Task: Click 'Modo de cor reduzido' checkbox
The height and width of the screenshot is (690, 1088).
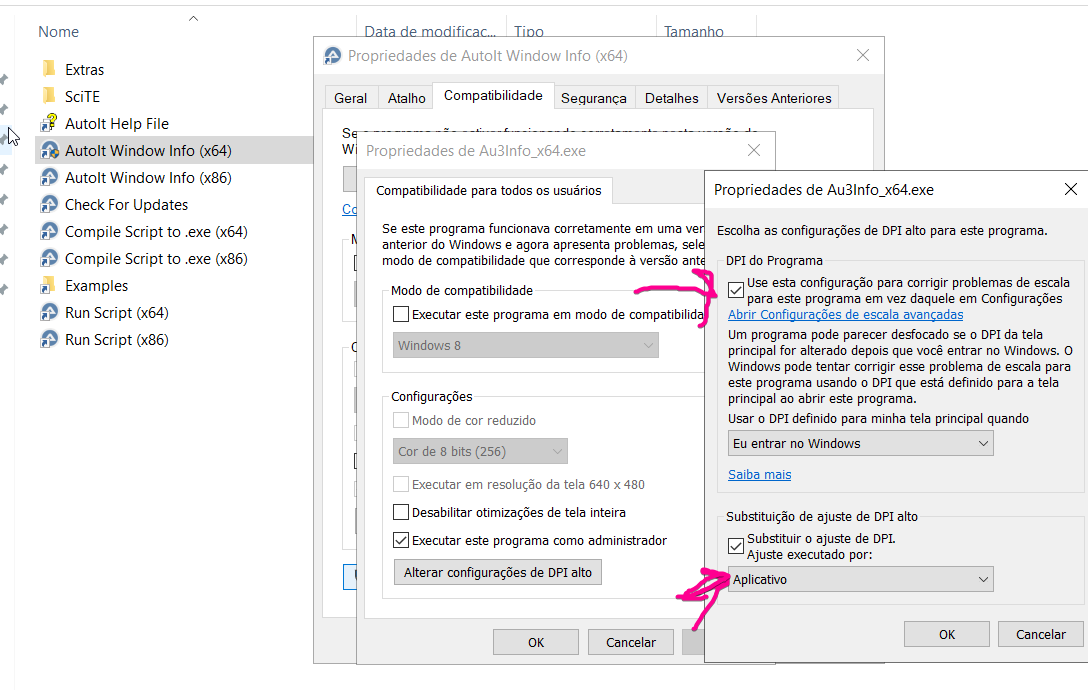Action: click(400, 420)
